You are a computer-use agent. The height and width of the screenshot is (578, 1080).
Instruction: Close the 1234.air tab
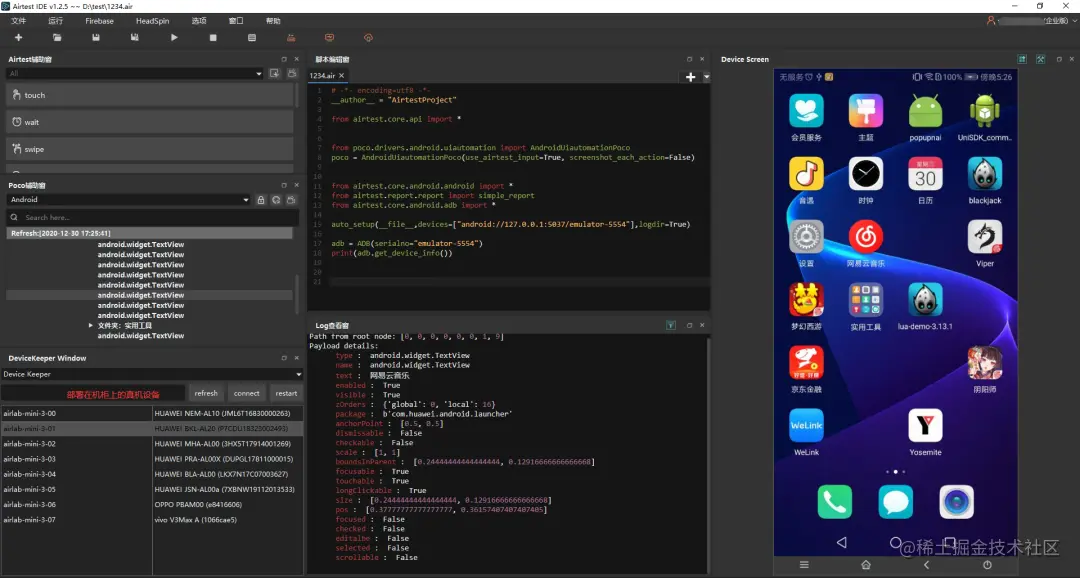(342, 76)
